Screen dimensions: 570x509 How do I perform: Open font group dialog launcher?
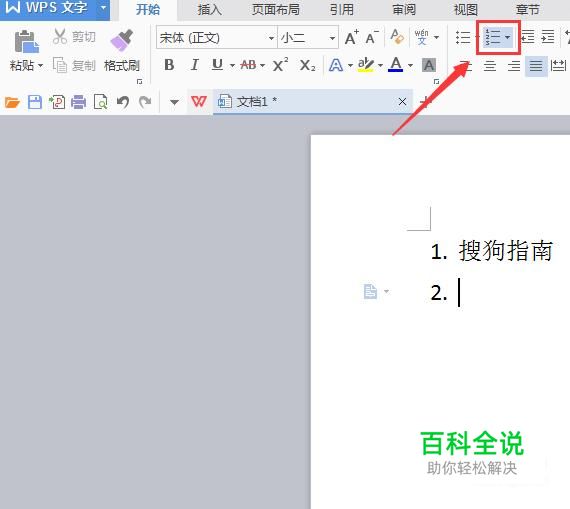436,81
